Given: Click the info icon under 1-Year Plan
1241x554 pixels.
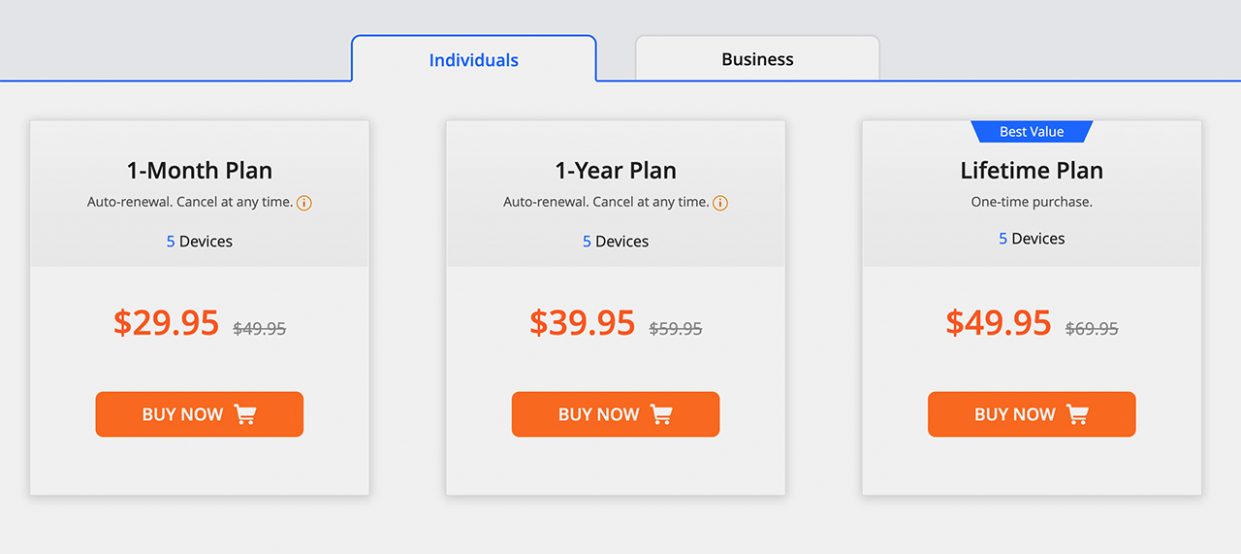Looking at the screenshot, I should coord(720,203).
